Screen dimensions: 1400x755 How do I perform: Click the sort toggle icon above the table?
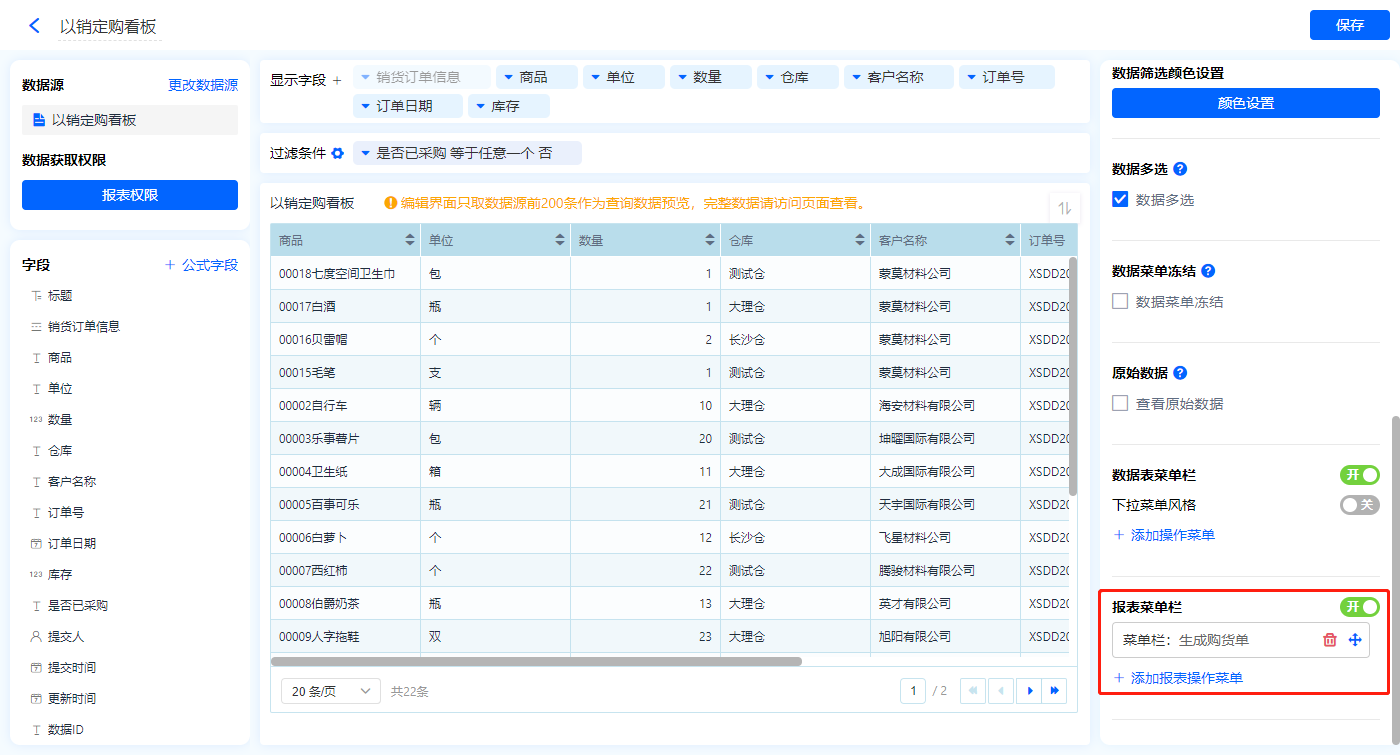pyautogui.click(x=1064, y=208)
